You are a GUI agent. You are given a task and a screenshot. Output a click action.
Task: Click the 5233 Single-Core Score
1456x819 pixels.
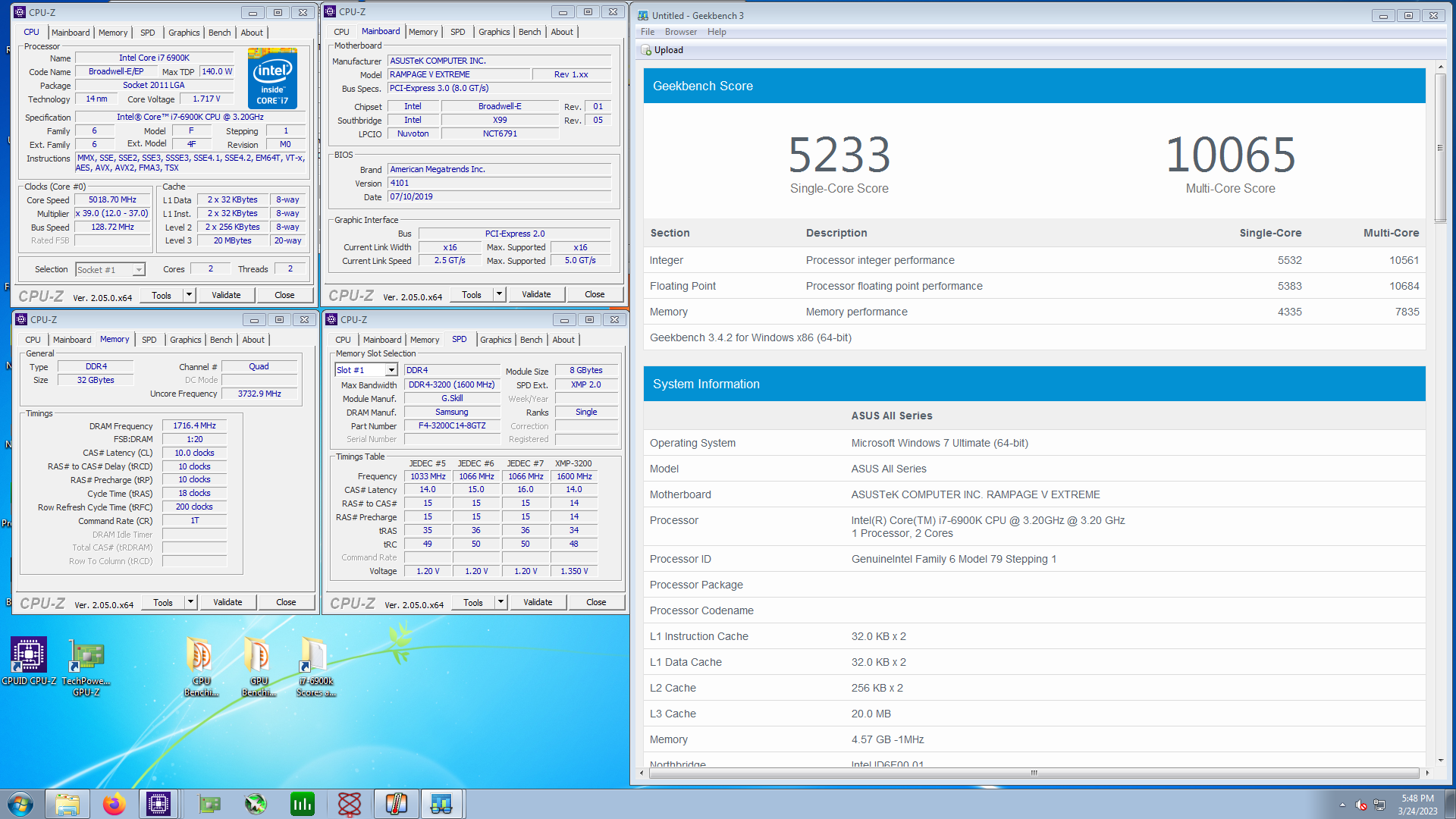point(839,154)
